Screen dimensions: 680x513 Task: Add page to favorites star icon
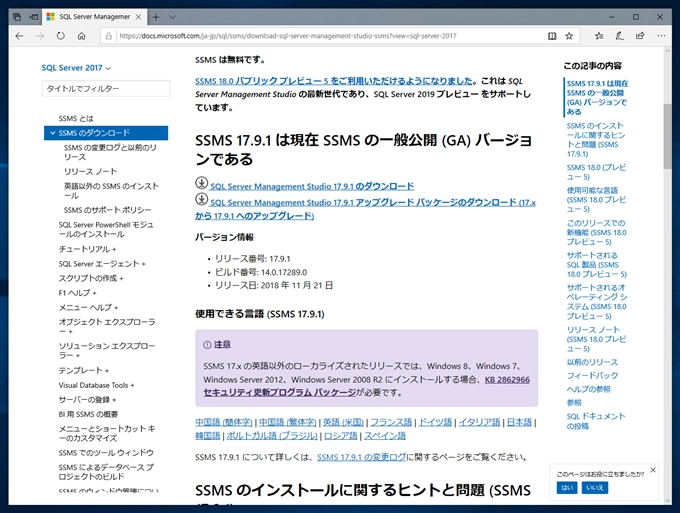click(x=569, y=36)
